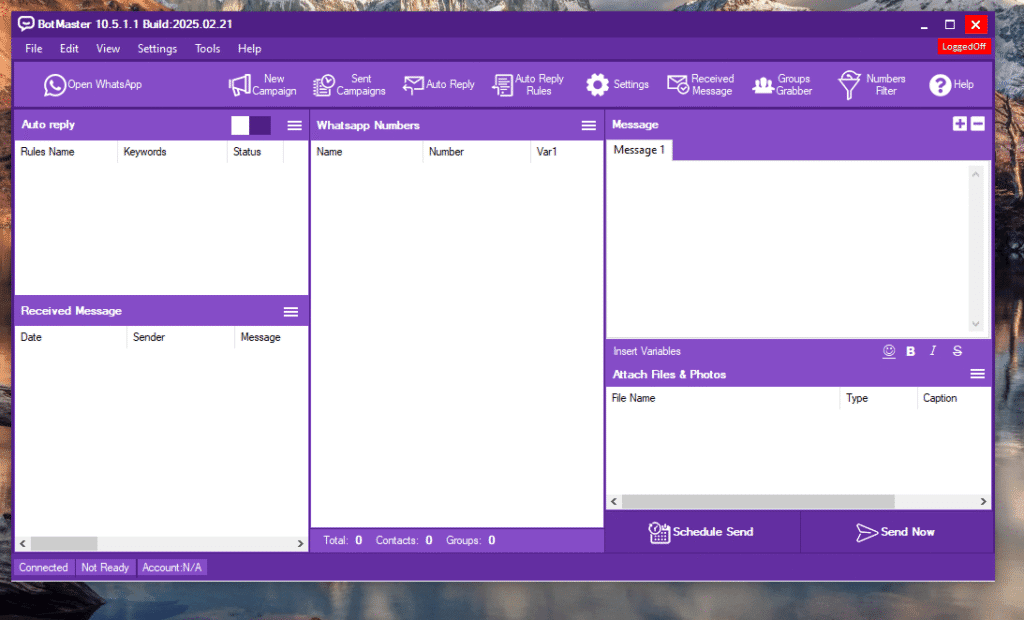
Task: Open Received Message from the toolbar
Action: click(x=700, y=84)
